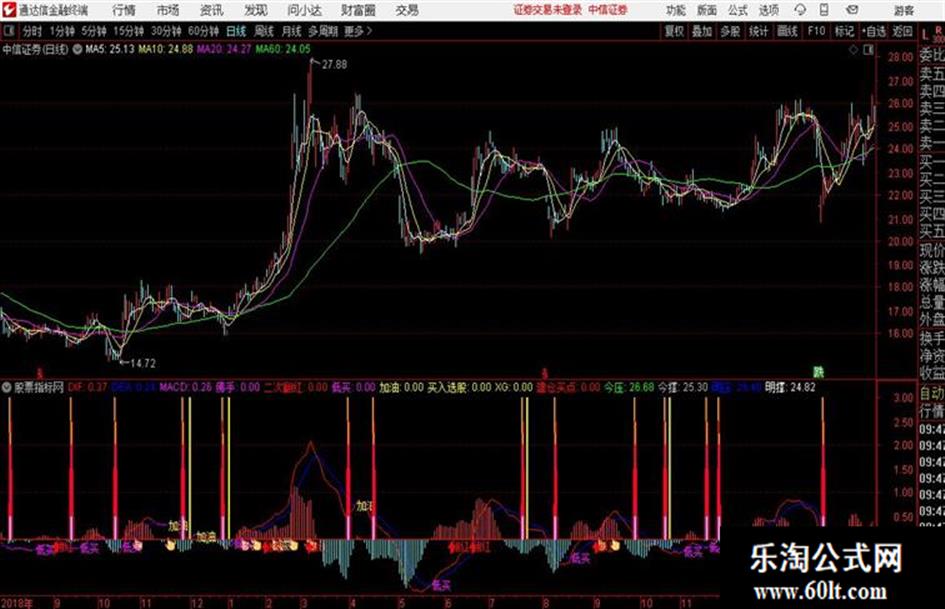Click the 中信证券(日线) chart title
Image resolution: width=945 pixels, height=609 pixels.
[35, 49]
